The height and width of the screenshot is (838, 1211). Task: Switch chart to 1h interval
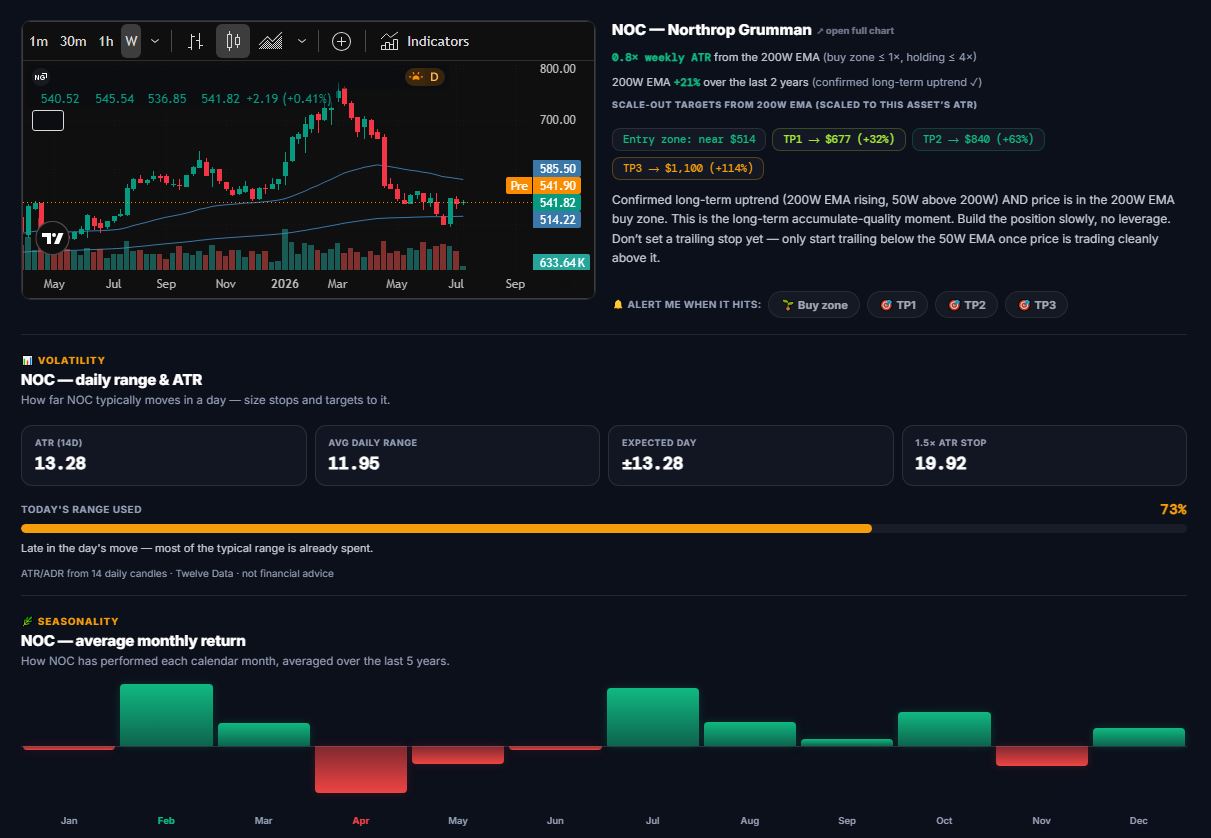tap(106, 41)
